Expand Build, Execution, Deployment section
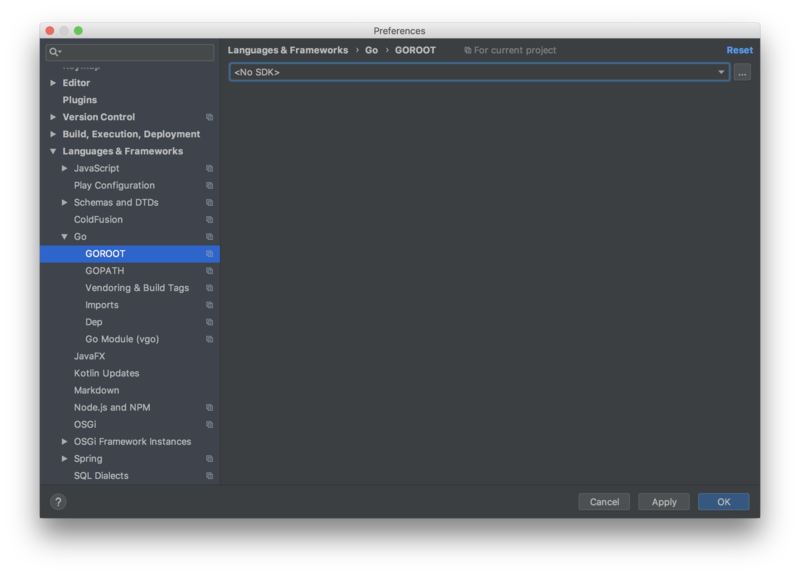800x575 pixels. click(x=53, y=134)
